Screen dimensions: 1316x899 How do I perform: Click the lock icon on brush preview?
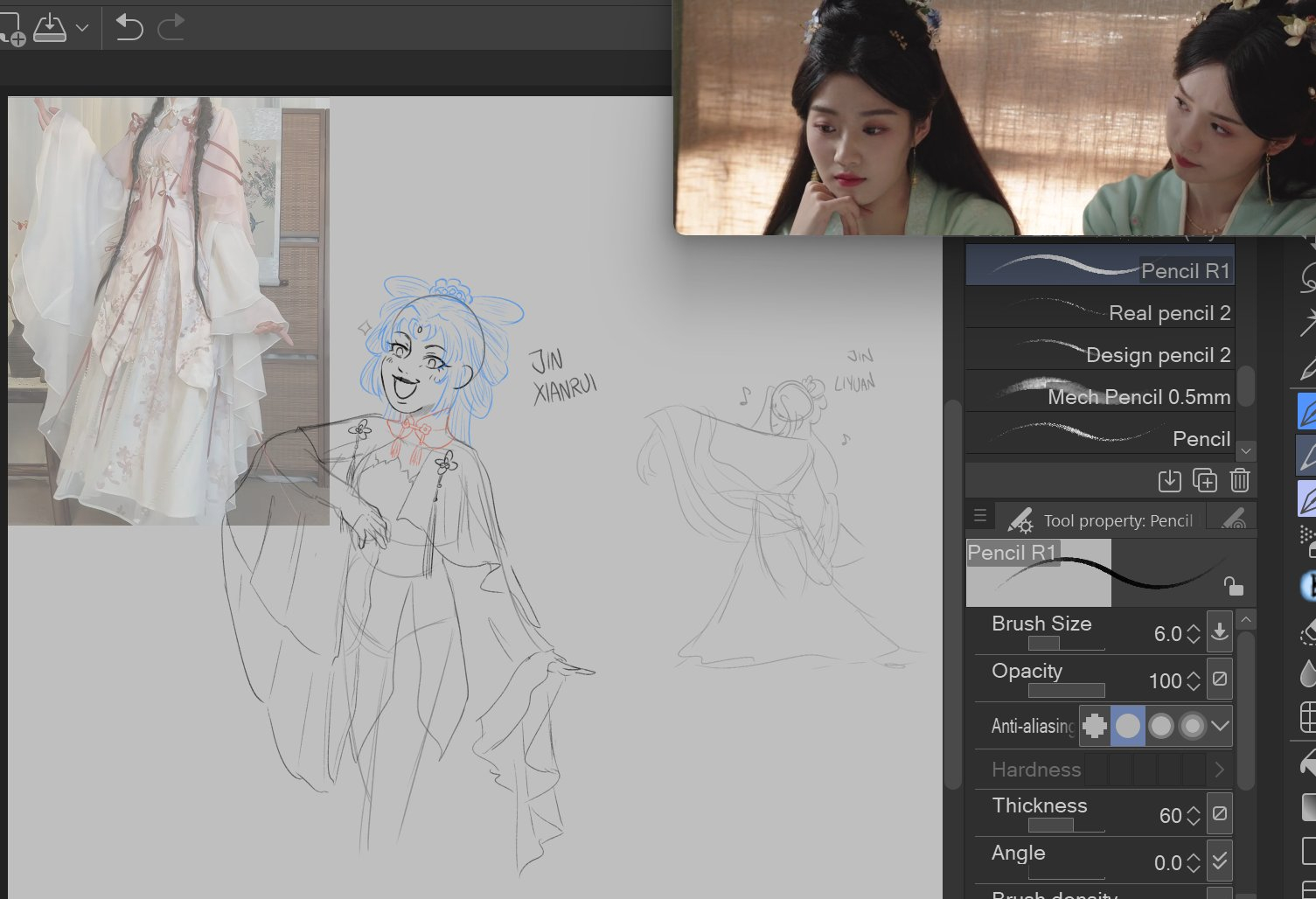click(x=1233, y=586)
